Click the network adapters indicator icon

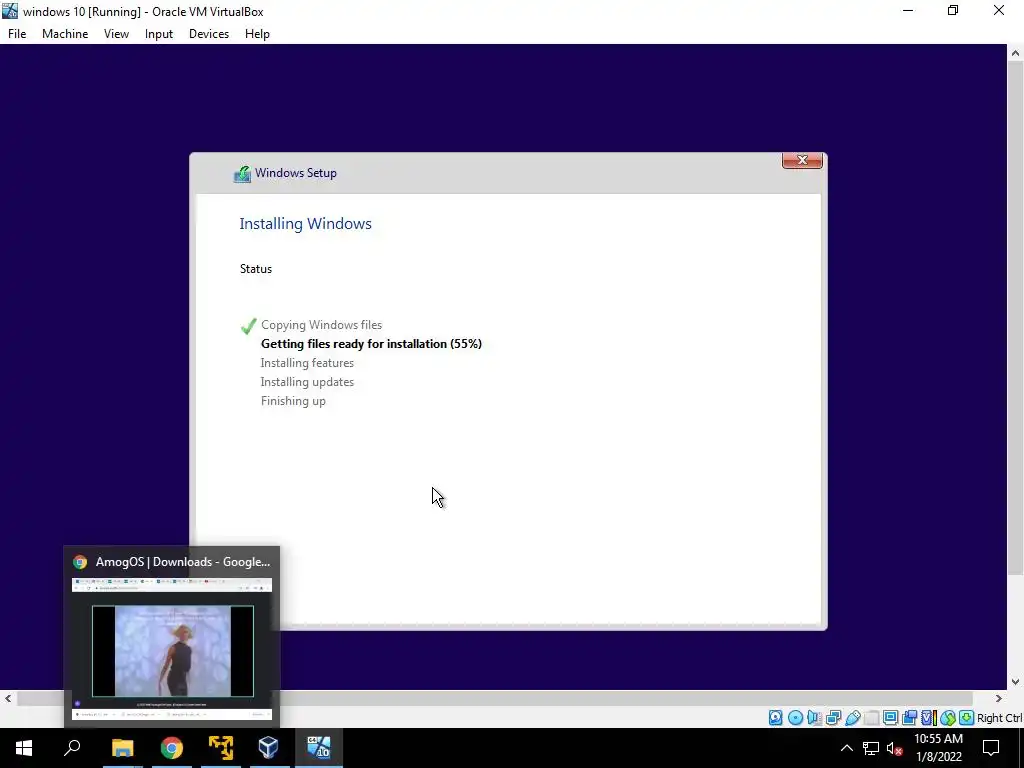833,718
